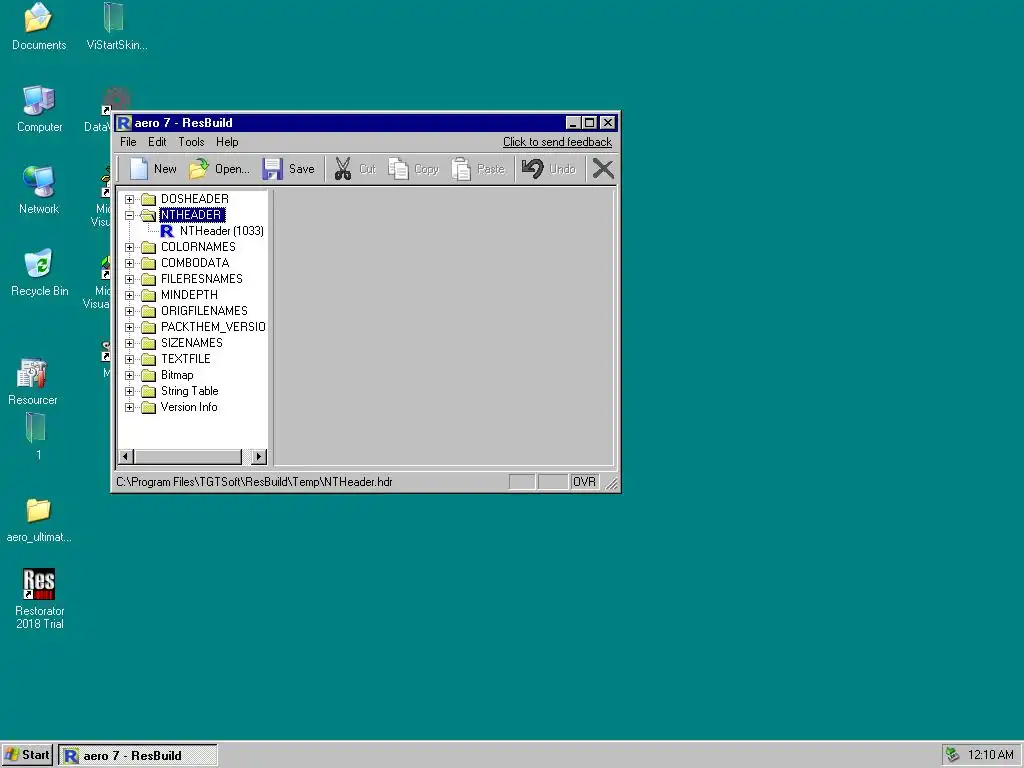Open the ViStartSkin desktop folder icon
The width and height of the screenshot is (1024, 768).
tap(116, 27)
